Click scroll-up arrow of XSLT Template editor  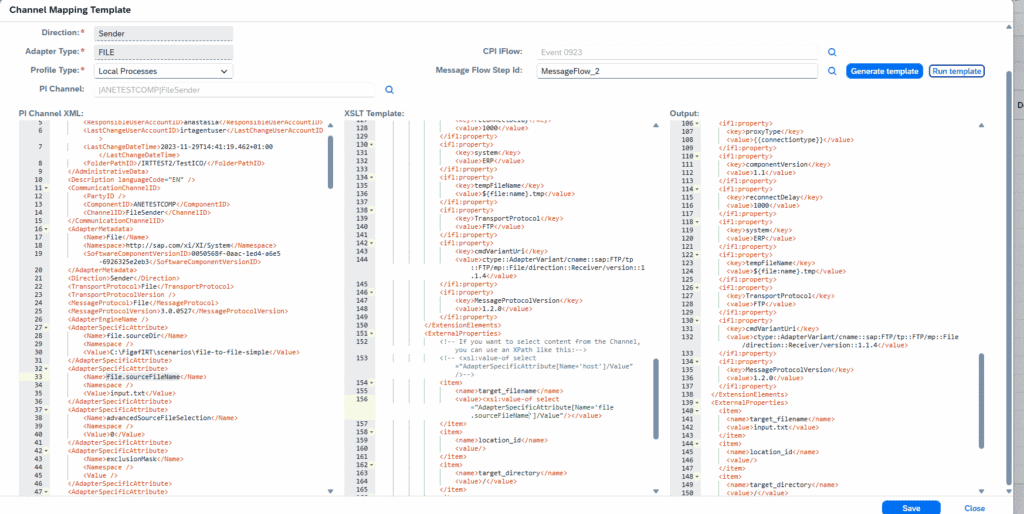656,125
